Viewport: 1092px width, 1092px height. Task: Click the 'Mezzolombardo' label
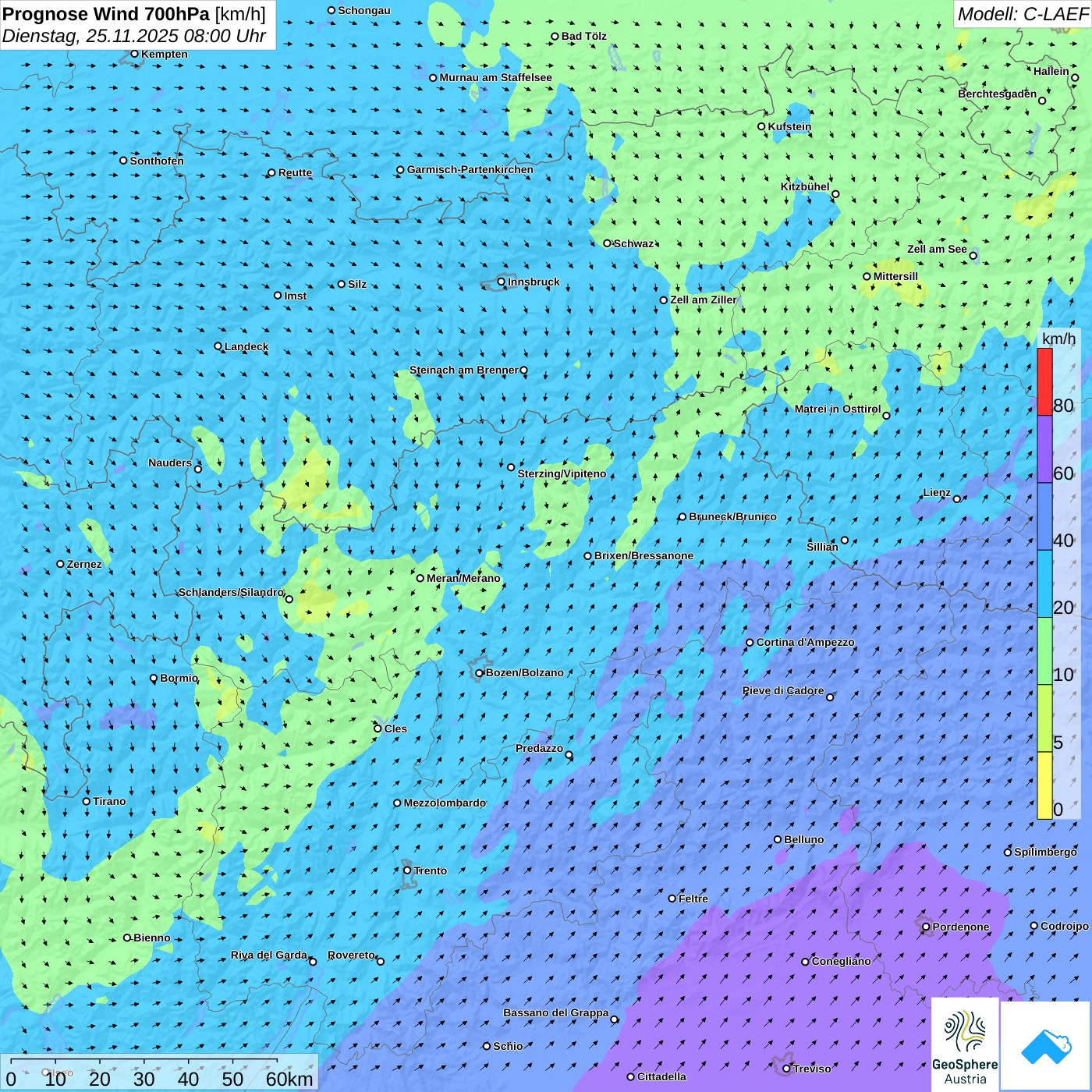(445, 803)
